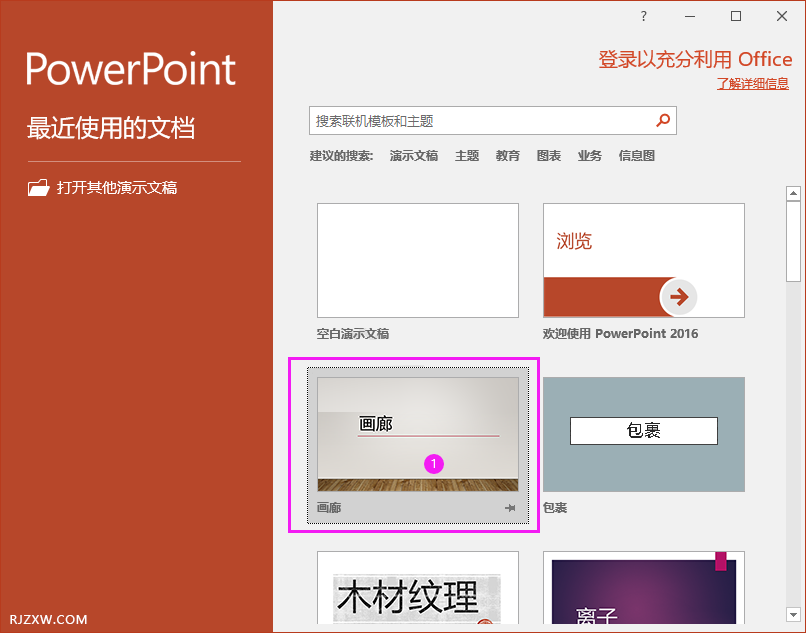Search with the 信息图 suggested keyword
The image size is (806, 633).
[x=636, y=155]
